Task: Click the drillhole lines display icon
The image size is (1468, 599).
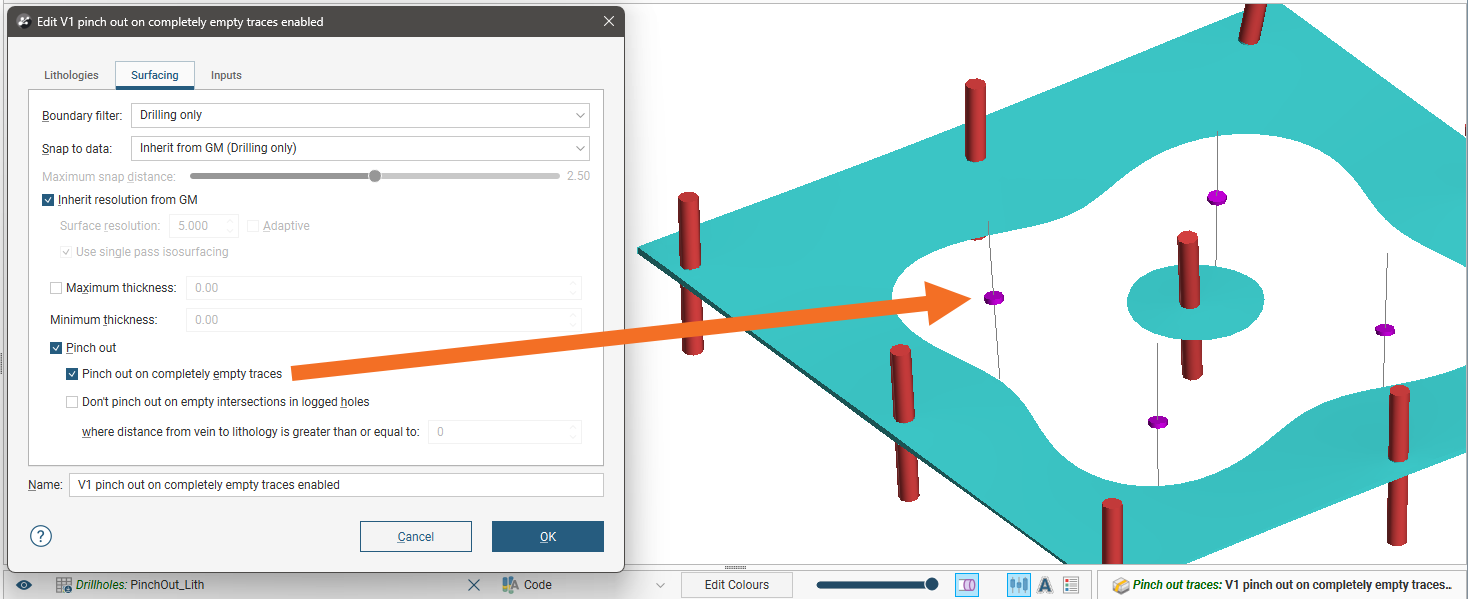Action: (1019, 585)
